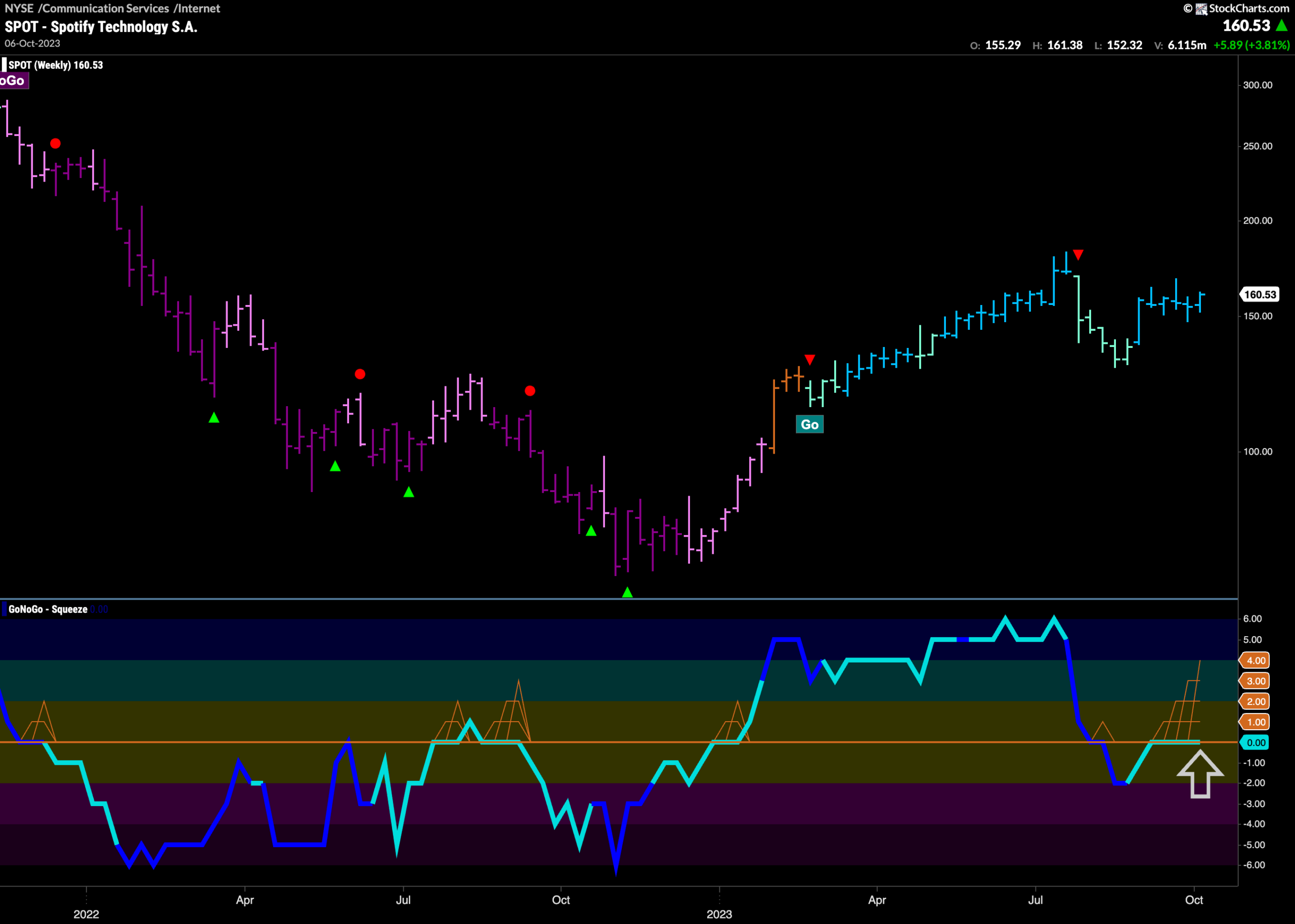This screenshot has height=924, width=1295.
Task: Click the 2022 year label on time axis
Action: [86, 914]
